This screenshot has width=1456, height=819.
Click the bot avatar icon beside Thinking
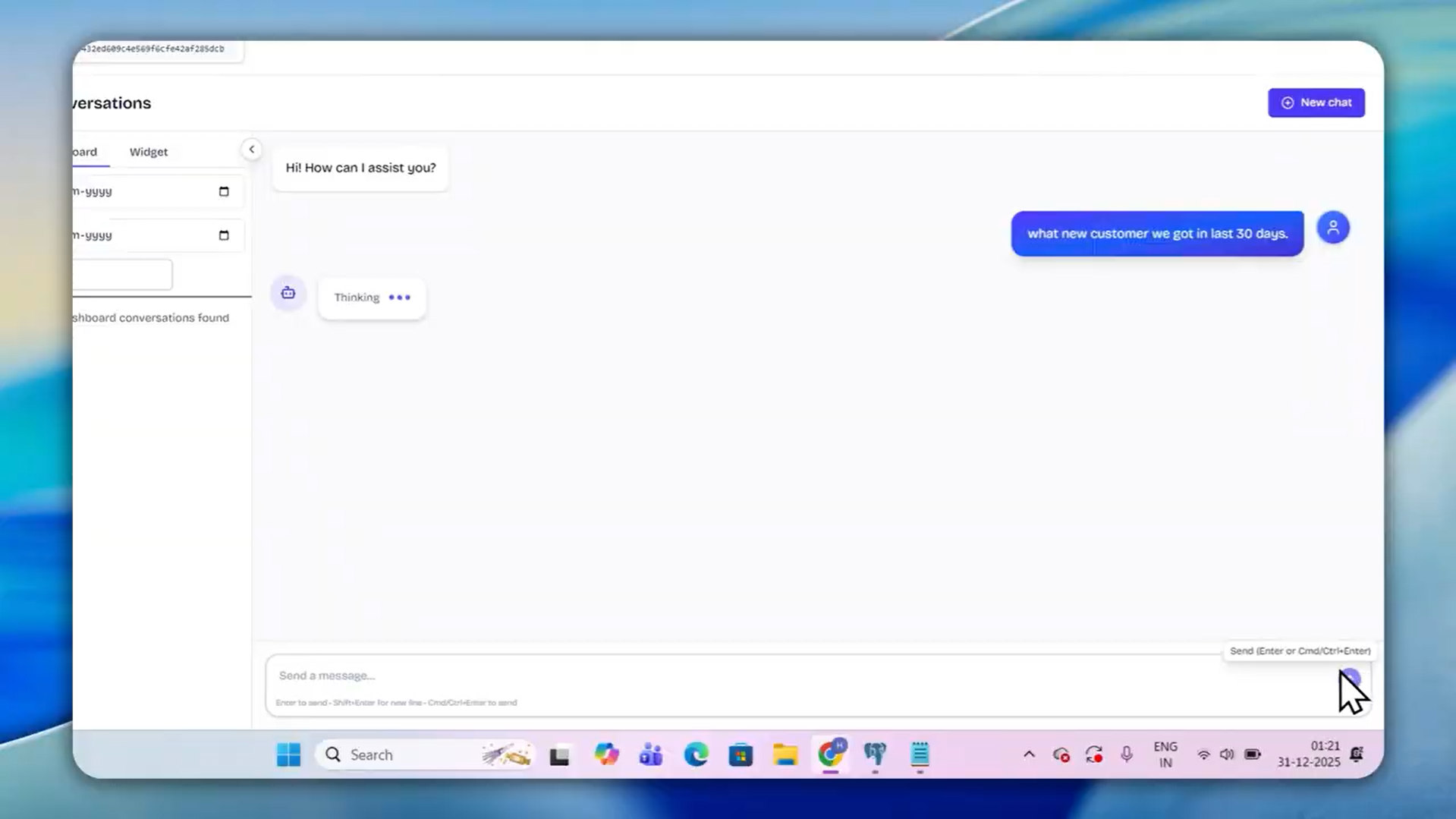point(288,293)
